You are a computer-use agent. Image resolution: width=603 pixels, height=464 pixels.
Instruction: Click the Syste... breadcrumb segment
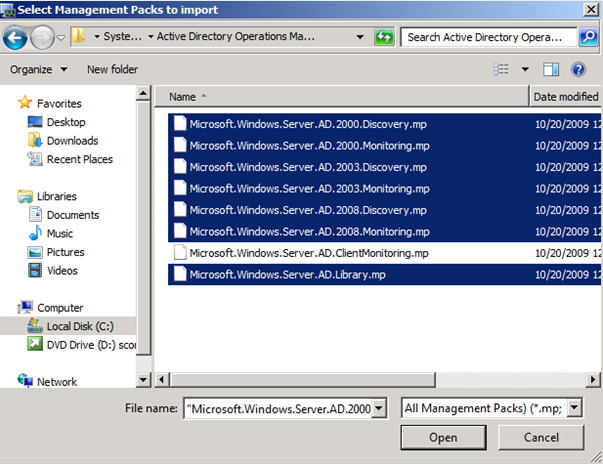point(122,37)
